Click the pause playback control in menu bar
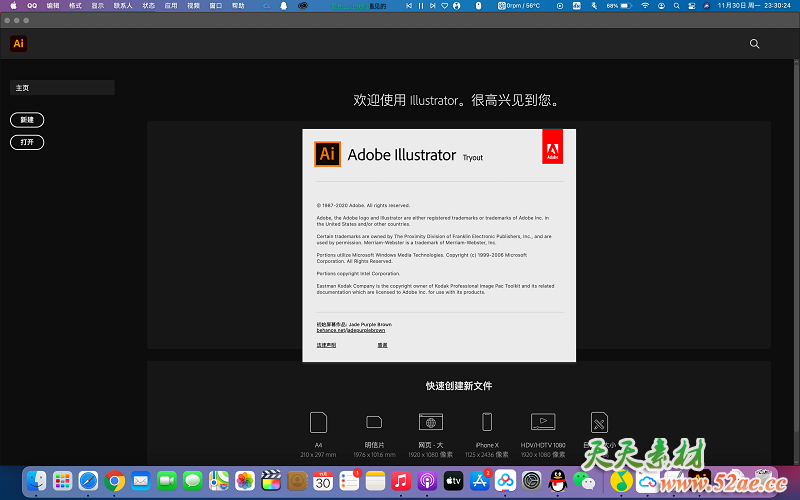 pyautogui.click(x=421, y=6)
